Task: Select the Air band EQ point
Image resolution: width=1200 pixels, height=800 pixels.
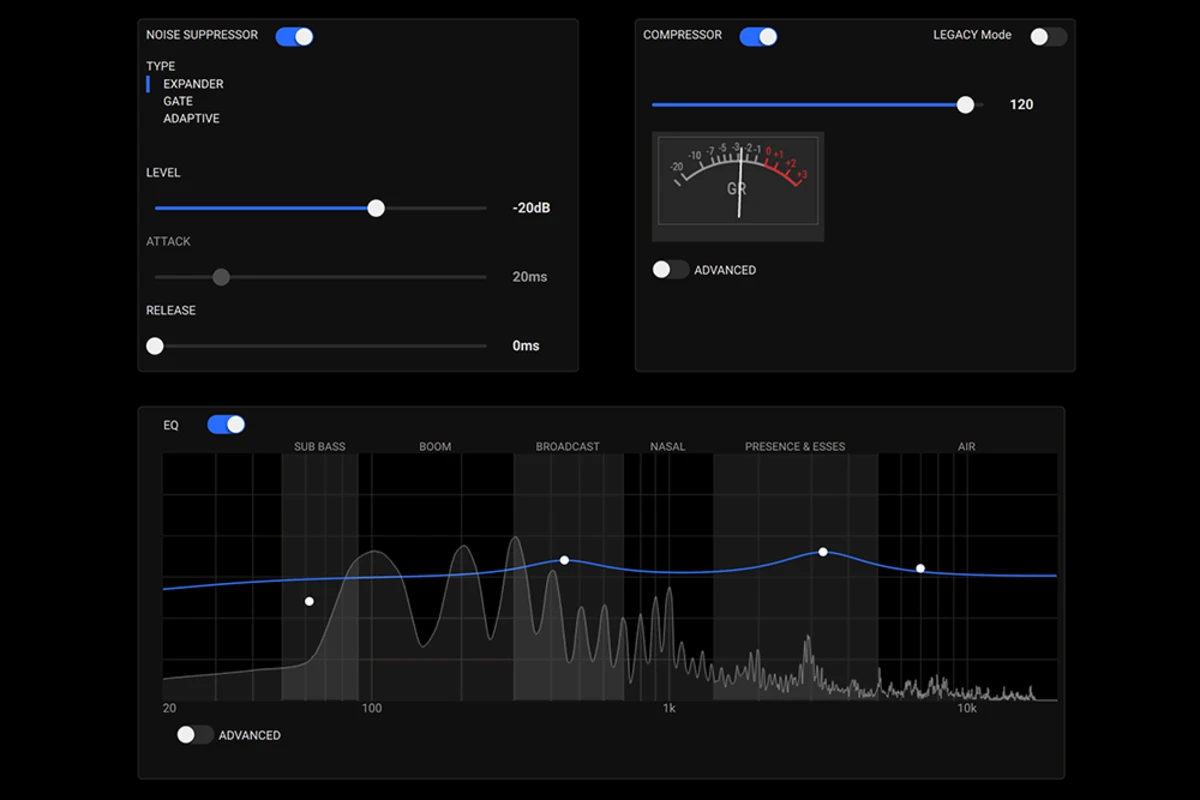Action: click(x=920, y=568)
